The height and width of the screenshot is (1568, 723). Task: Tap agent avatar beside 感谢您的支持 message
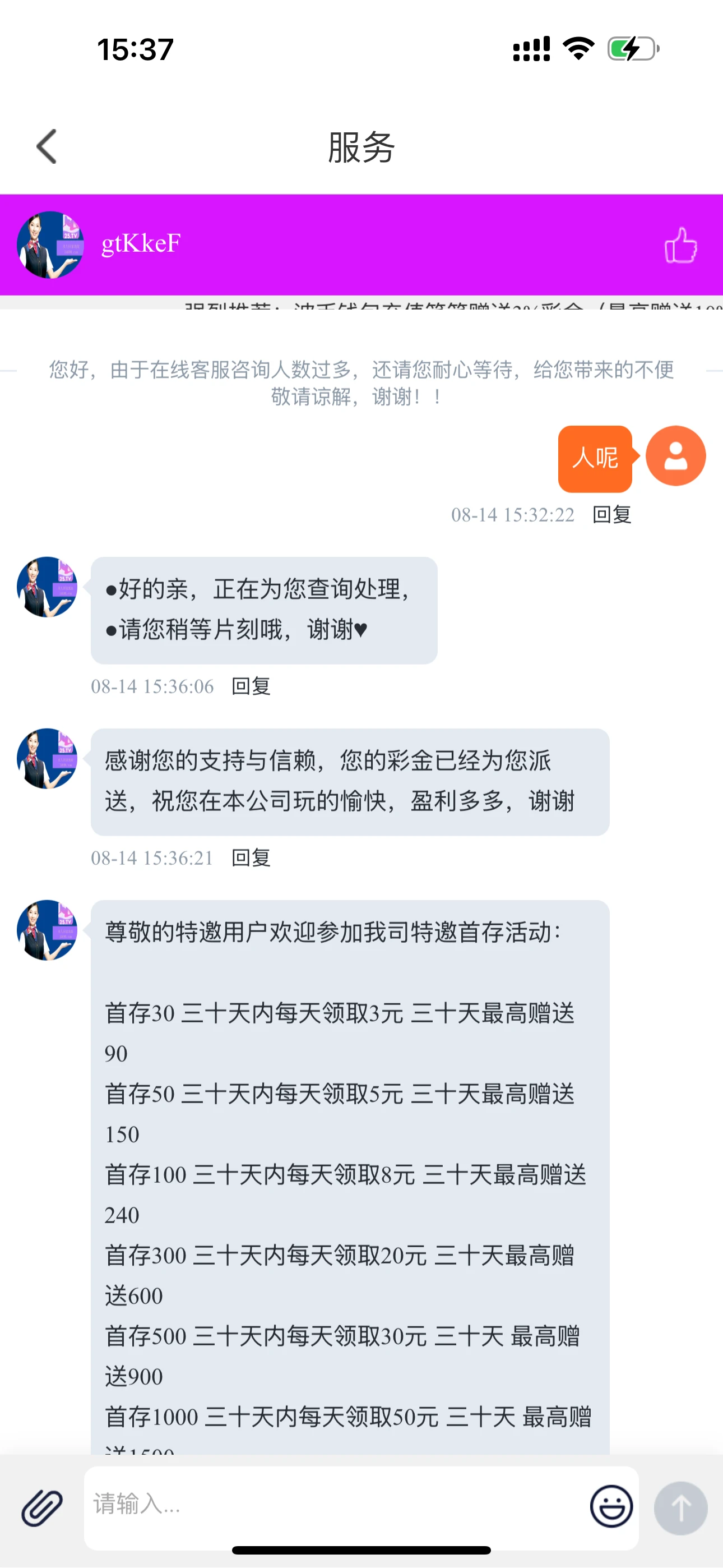click(47, 758)
